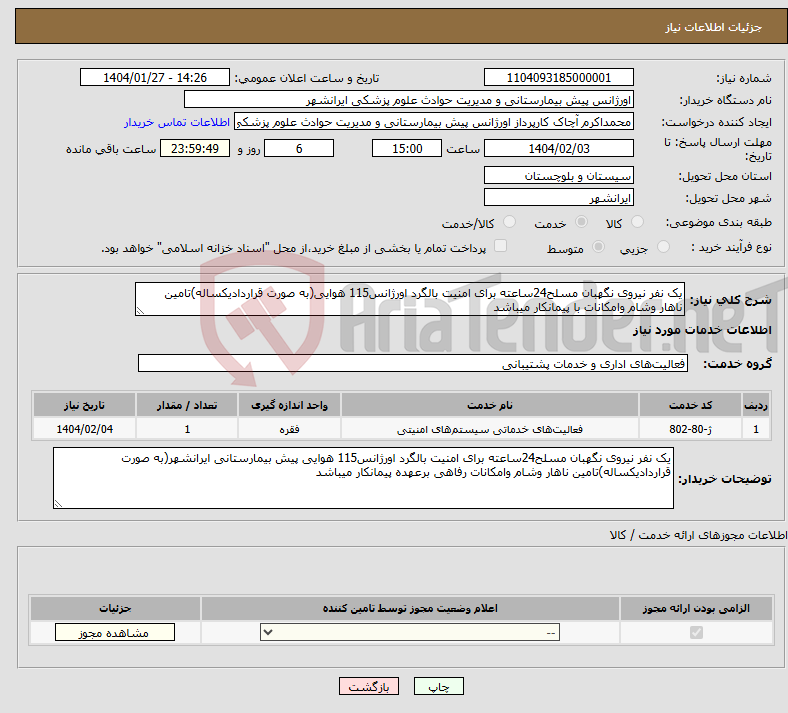Click the شماره نیاز field 1104093185000001
This screenshot has width=788, height=713.
tap(558, 77)
